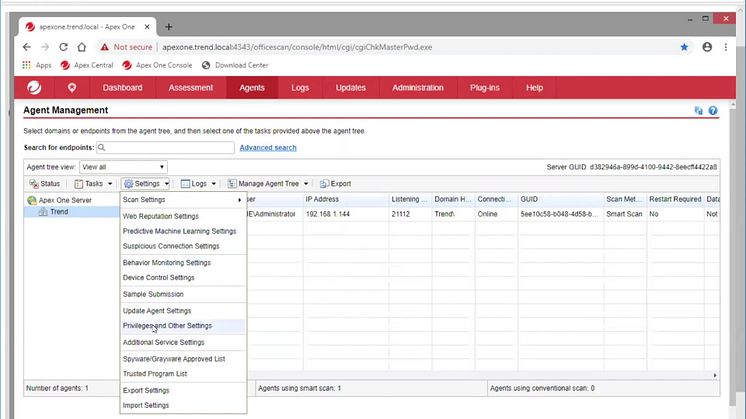Image resolution: width=746 pixels, height=419 pixels.
Task: Open the Apex Central bookmark
Action: [87, 65]
